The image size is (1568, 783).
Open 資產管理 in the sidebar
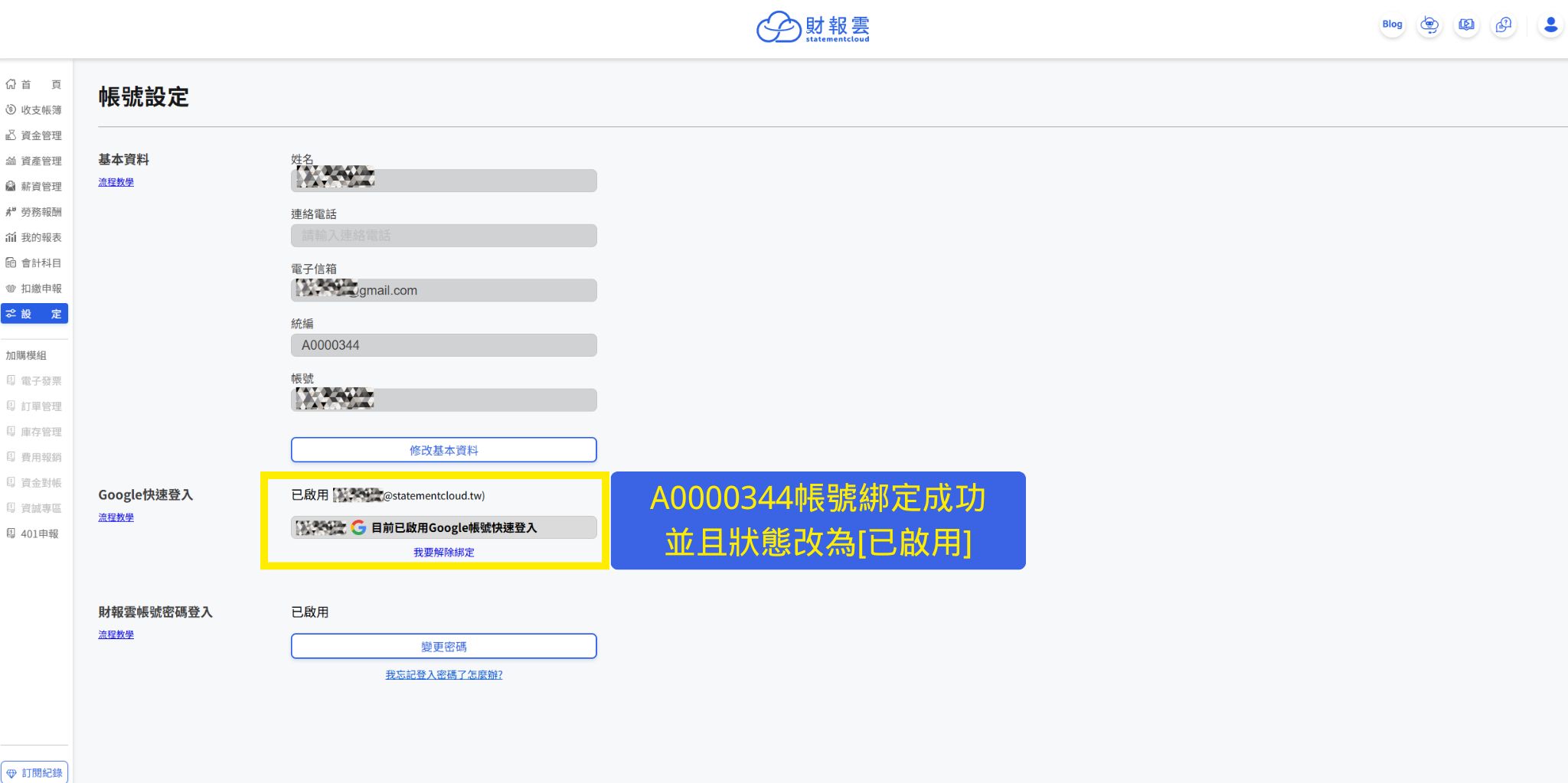click(x=34, y=161)
